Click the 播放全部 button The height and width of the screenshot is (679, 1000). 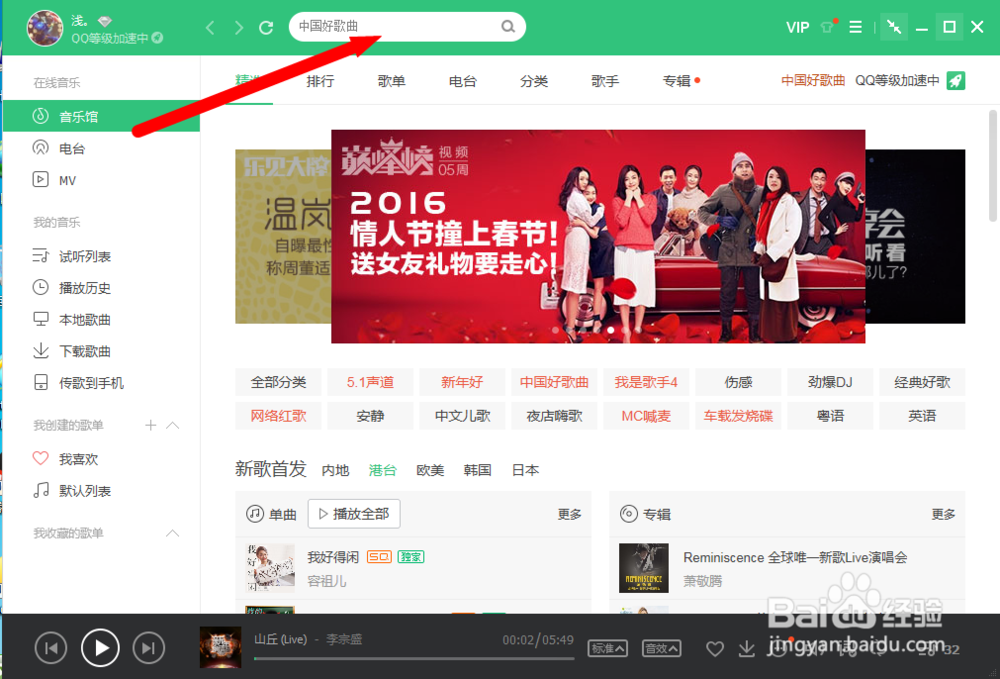point(355,513)
